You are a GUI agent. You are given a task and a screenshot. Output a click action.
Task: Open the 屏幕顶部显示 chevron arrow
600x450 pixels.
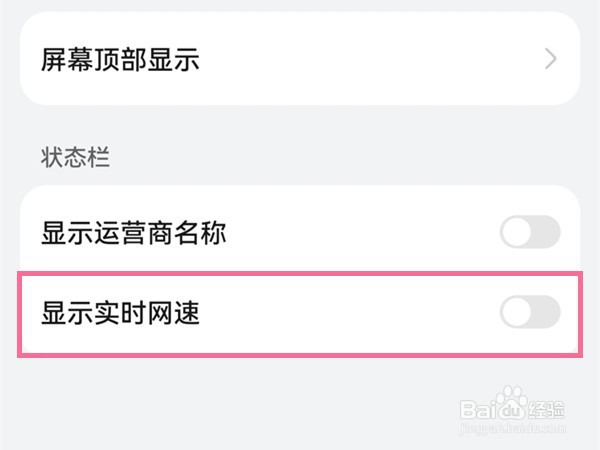[x=551, y=59]
